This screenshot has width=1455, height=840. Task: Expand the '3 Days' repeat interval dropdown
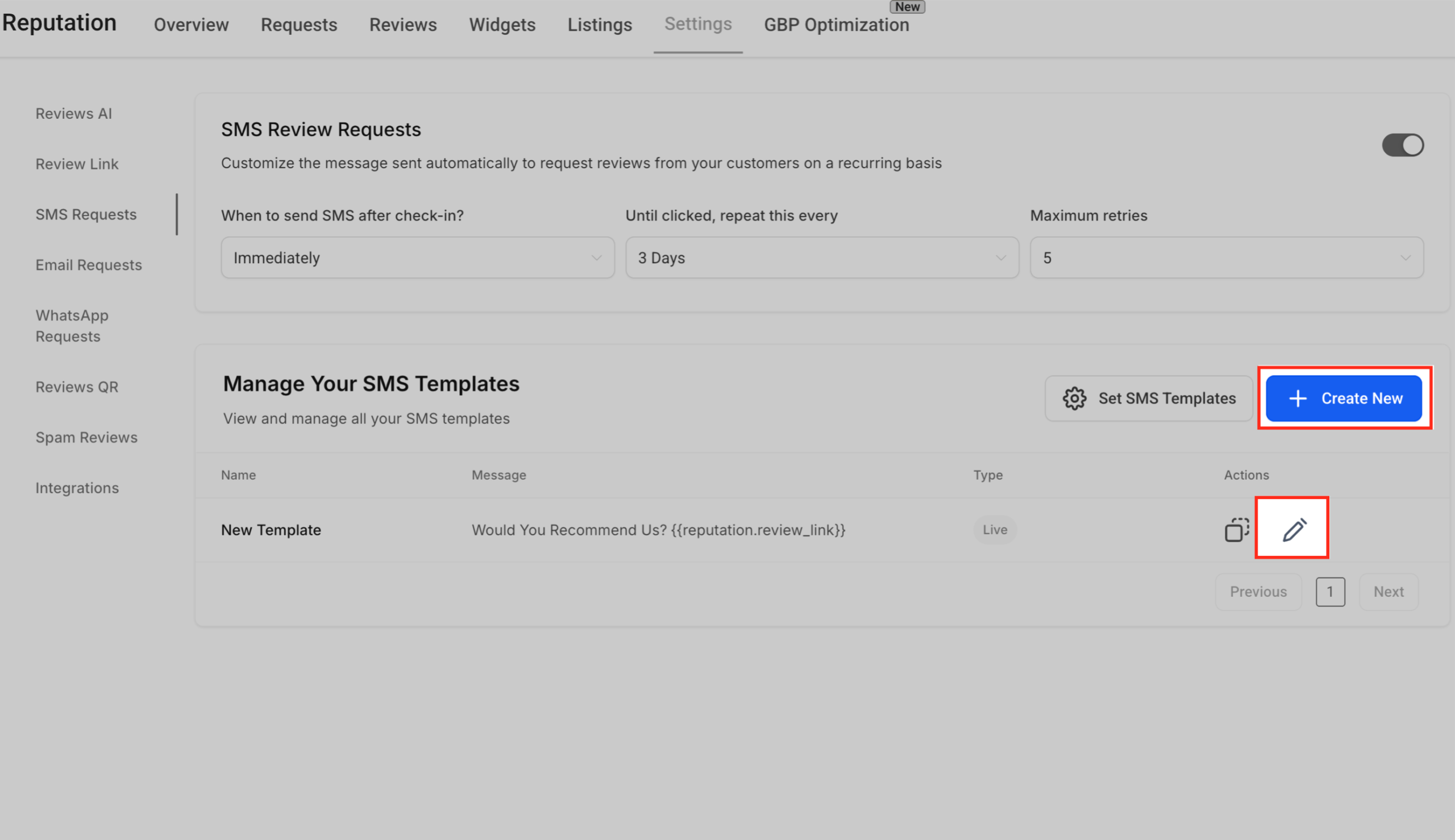pyautogui.click(x=821, y=258)
